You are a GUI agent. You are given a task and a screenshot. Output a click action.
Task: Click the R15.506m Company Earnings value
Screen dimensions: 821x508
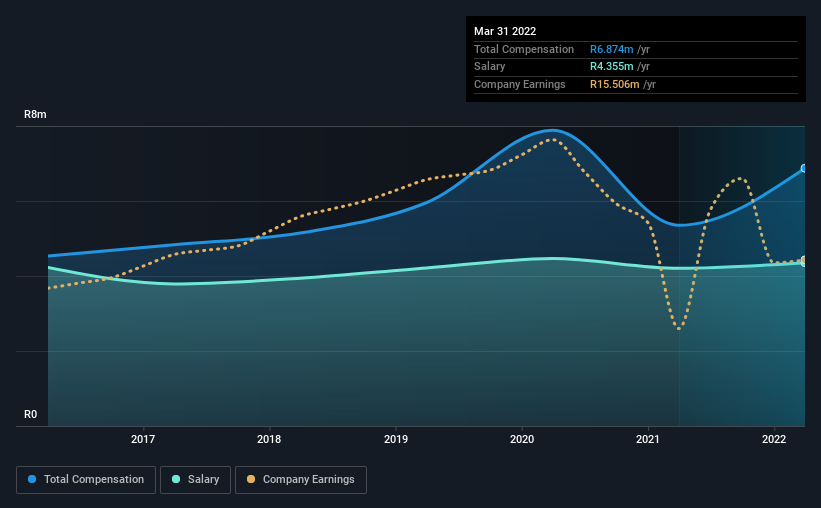[x=615, y=84]
